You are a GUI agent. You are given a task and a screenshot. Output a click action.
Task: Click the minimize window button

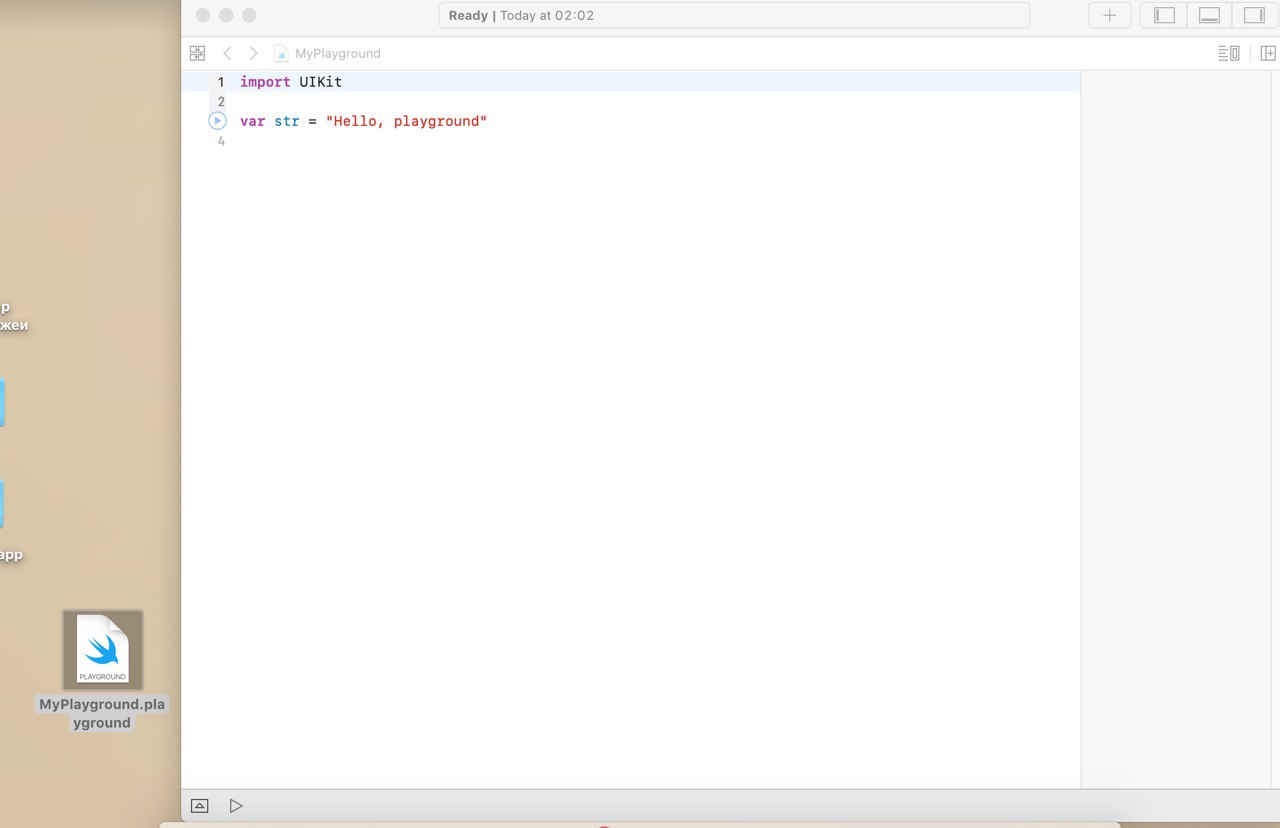point(226,15)
